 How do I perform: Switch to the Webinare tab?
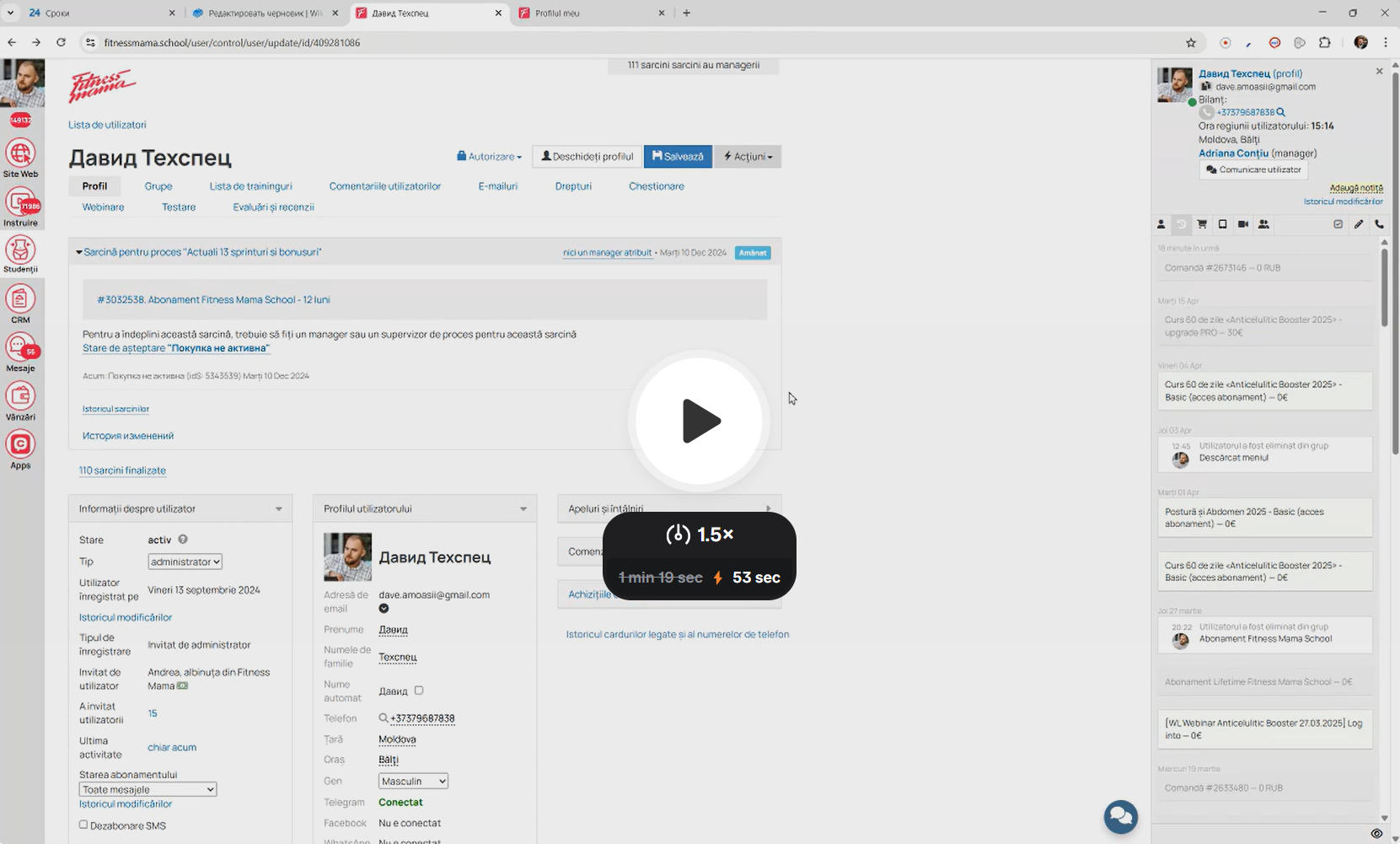103,207
